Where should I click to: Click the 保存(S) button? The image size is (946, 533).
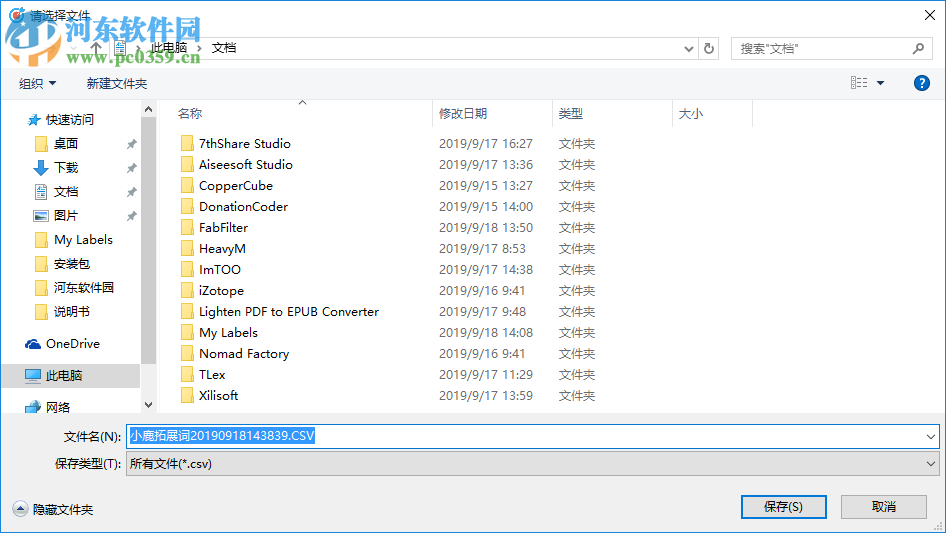click(783, 506)
